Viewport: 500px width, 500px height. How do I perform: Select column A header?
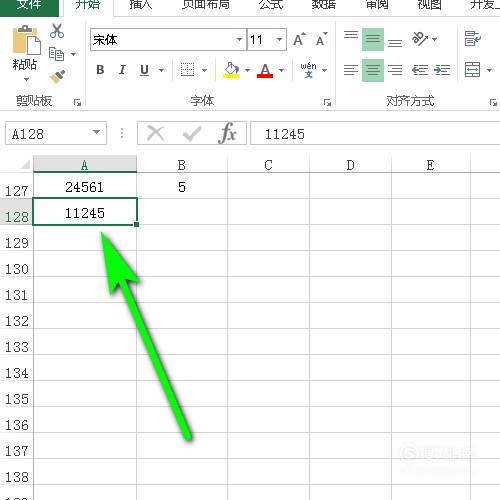tap(85, 164)
